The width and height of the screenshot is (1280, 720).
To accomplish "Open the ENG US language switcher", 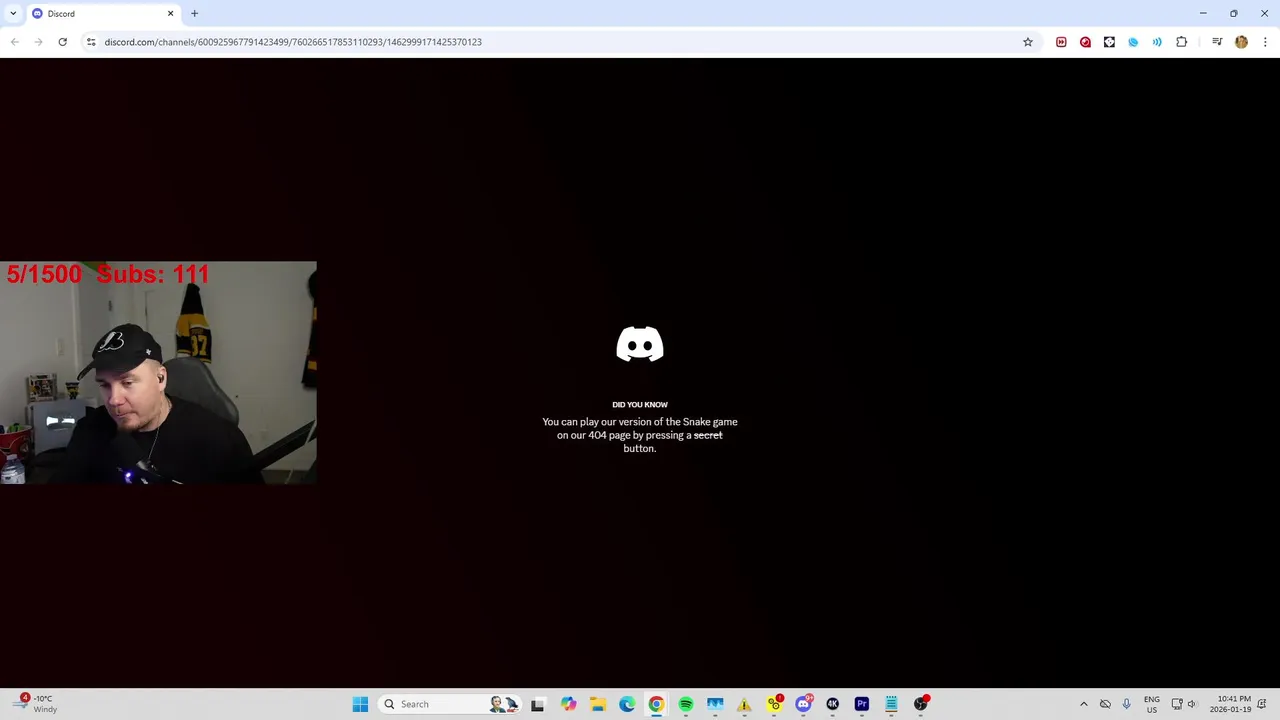I will 1152,704.
